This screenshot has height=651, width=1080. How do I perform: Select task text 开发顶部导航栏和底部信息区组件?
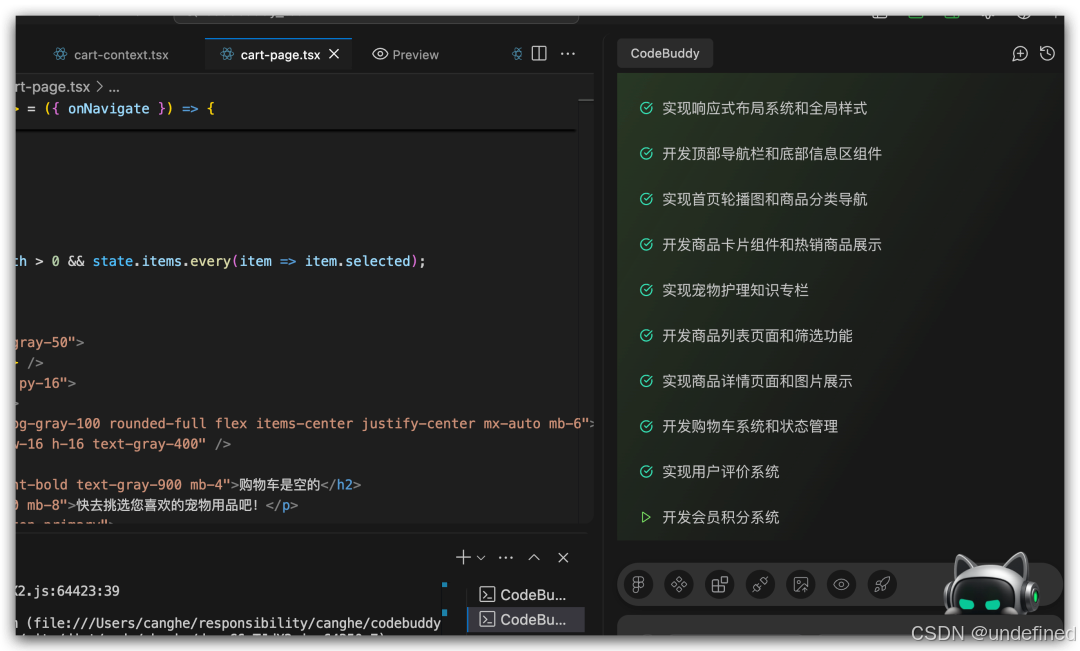coord(771,154)
